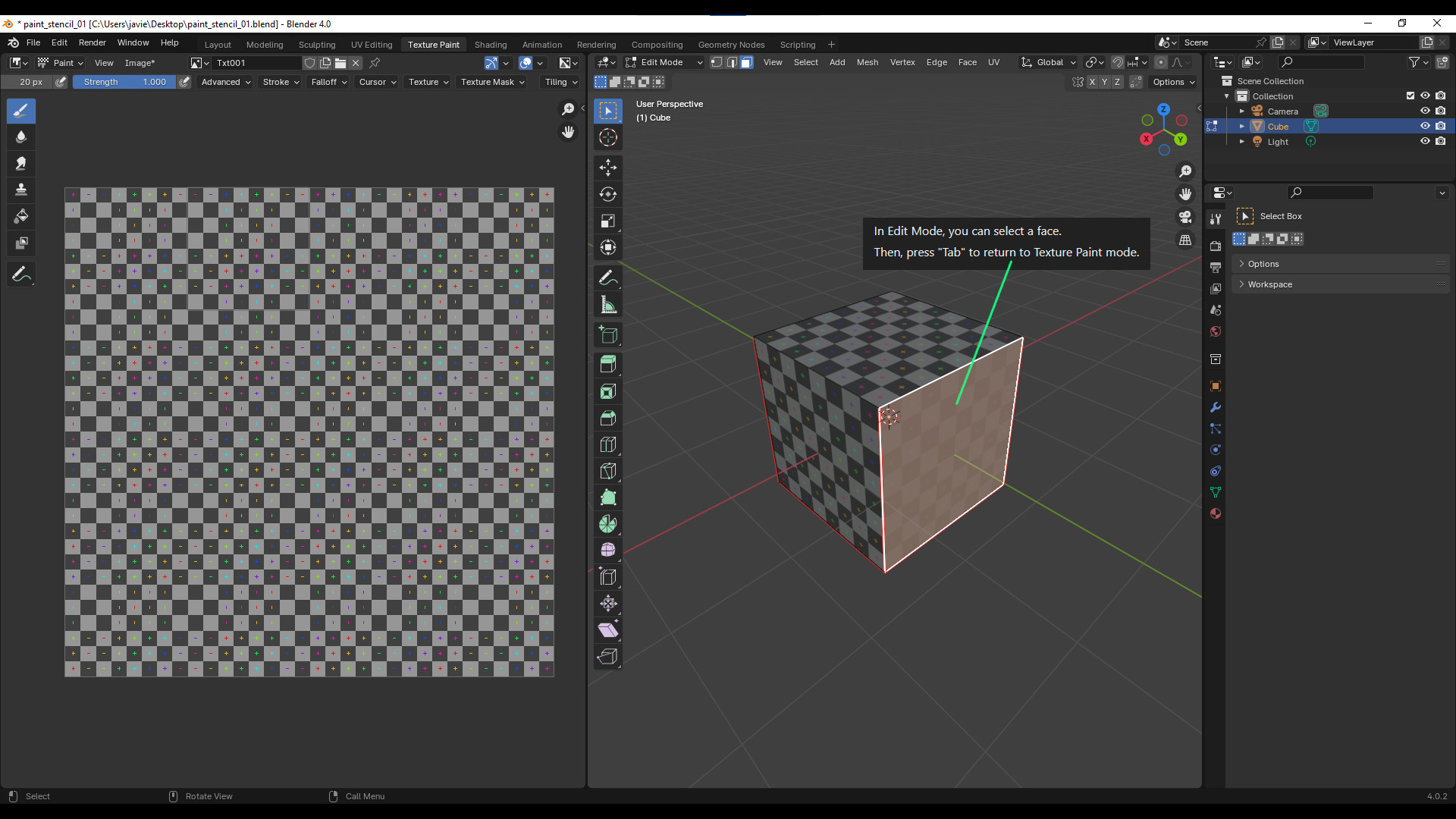Select the Rotate tool in viewport

point(608,194)
